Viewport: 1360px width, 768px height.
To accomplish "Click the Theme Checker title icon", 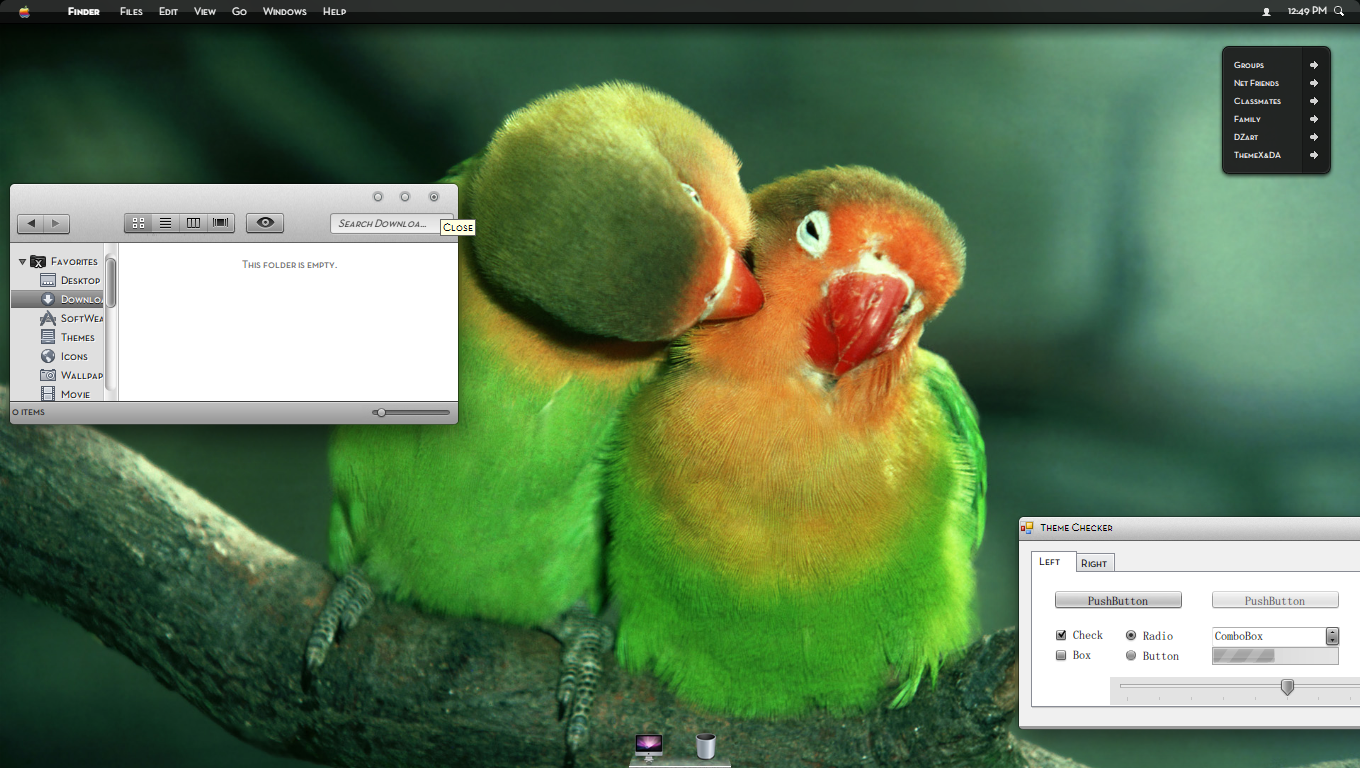I will coord(1027,527).
